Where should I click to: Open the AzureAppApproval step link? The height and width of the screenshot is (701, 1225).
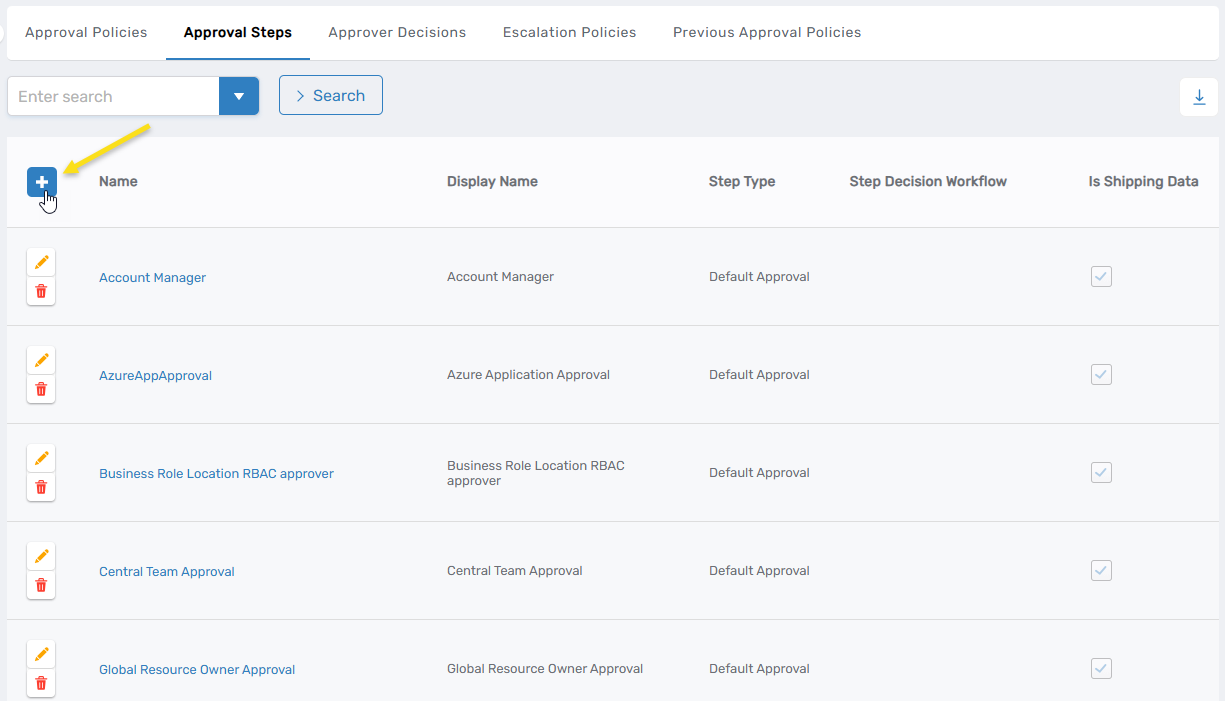click(155, 375)
